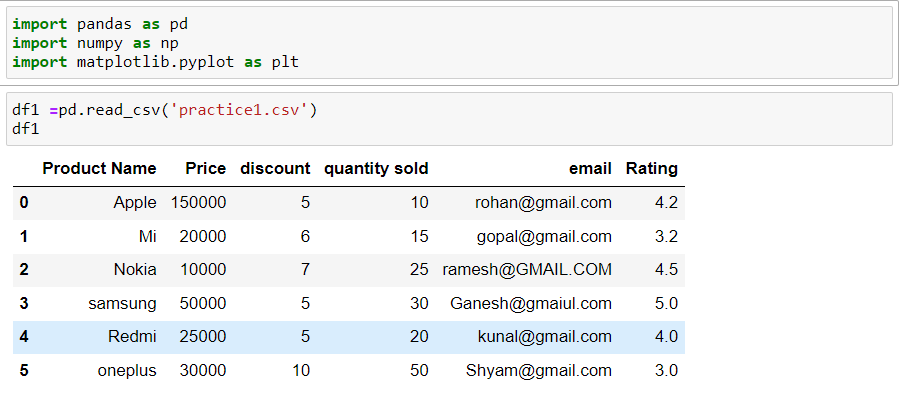This screenshot has height=413, width=901.
Task: Click row index 1
Action: (24, 236)
